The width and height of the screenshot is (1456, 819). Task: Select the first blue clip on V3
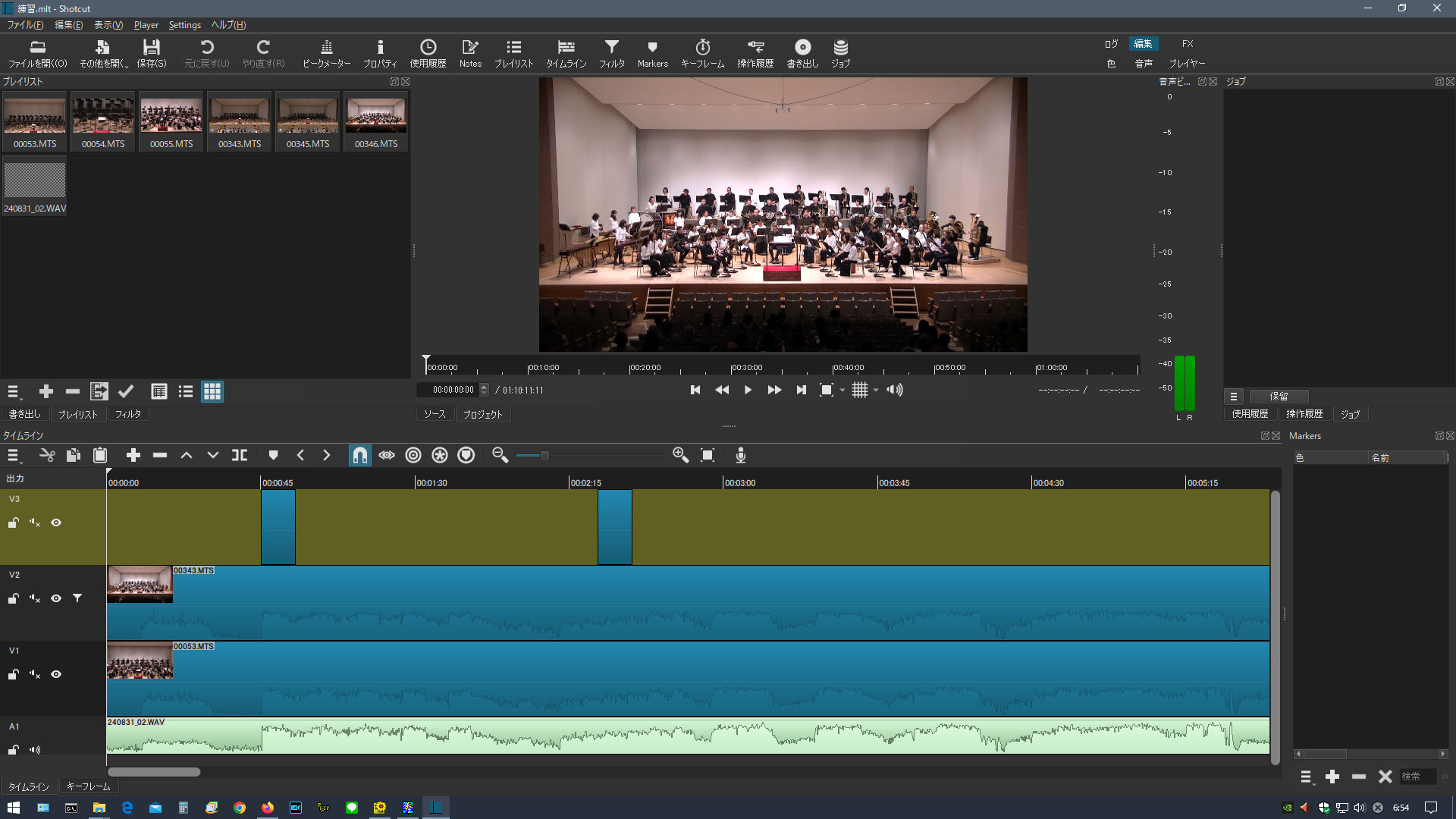(278, 527)
